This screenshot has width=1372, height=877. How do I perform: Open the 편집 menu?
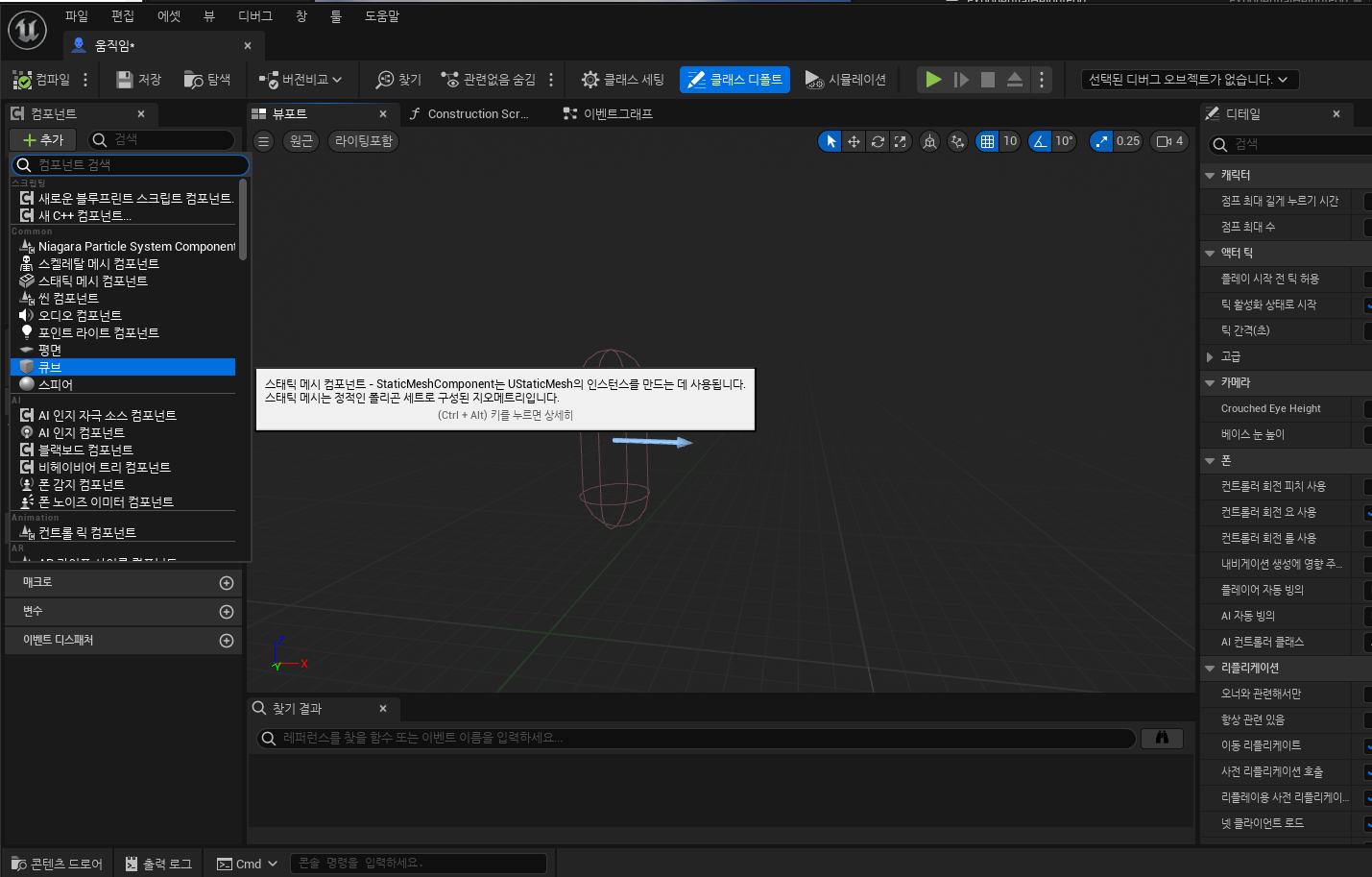point(123,15)
